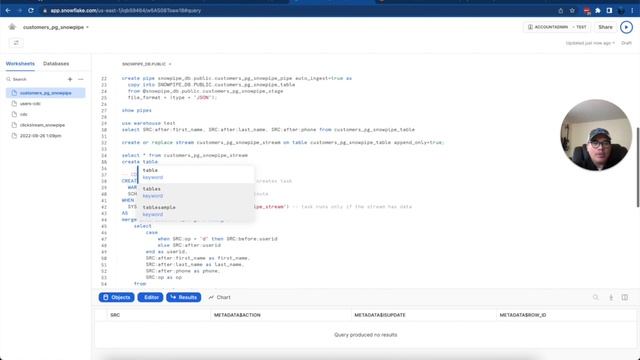This screenshot has width=640, height=360.
Task: Open the browser three-dot menu
Action: pos(632,11)
